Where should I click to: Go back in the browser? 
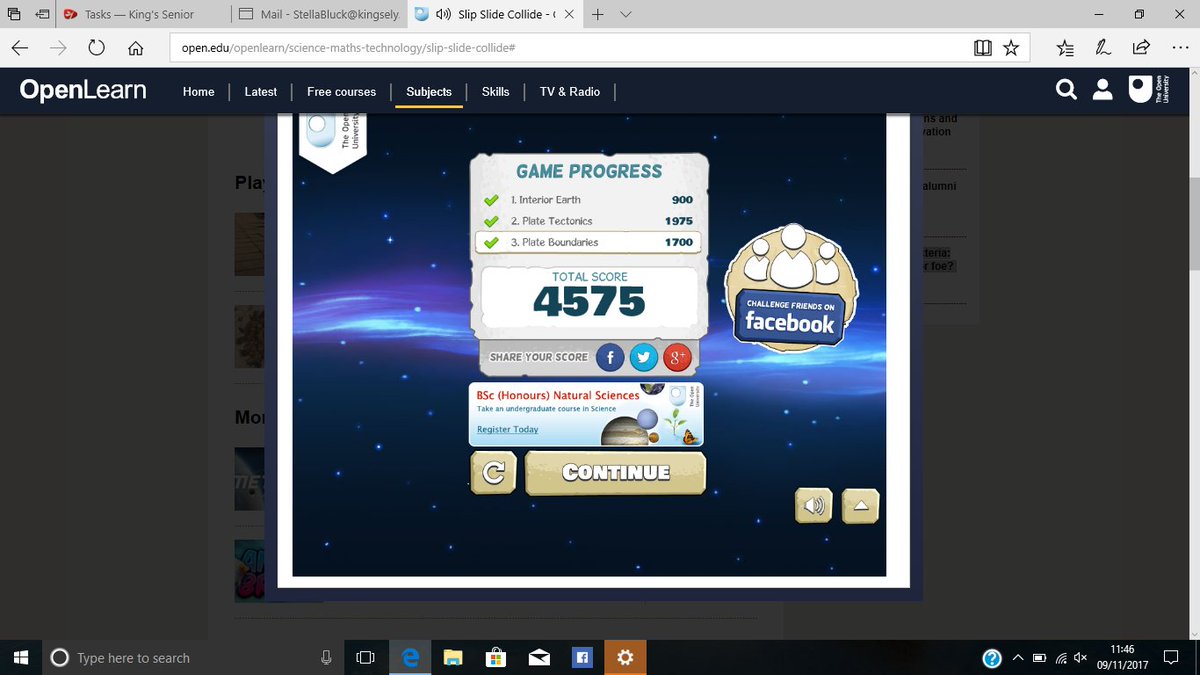[20, 48]
